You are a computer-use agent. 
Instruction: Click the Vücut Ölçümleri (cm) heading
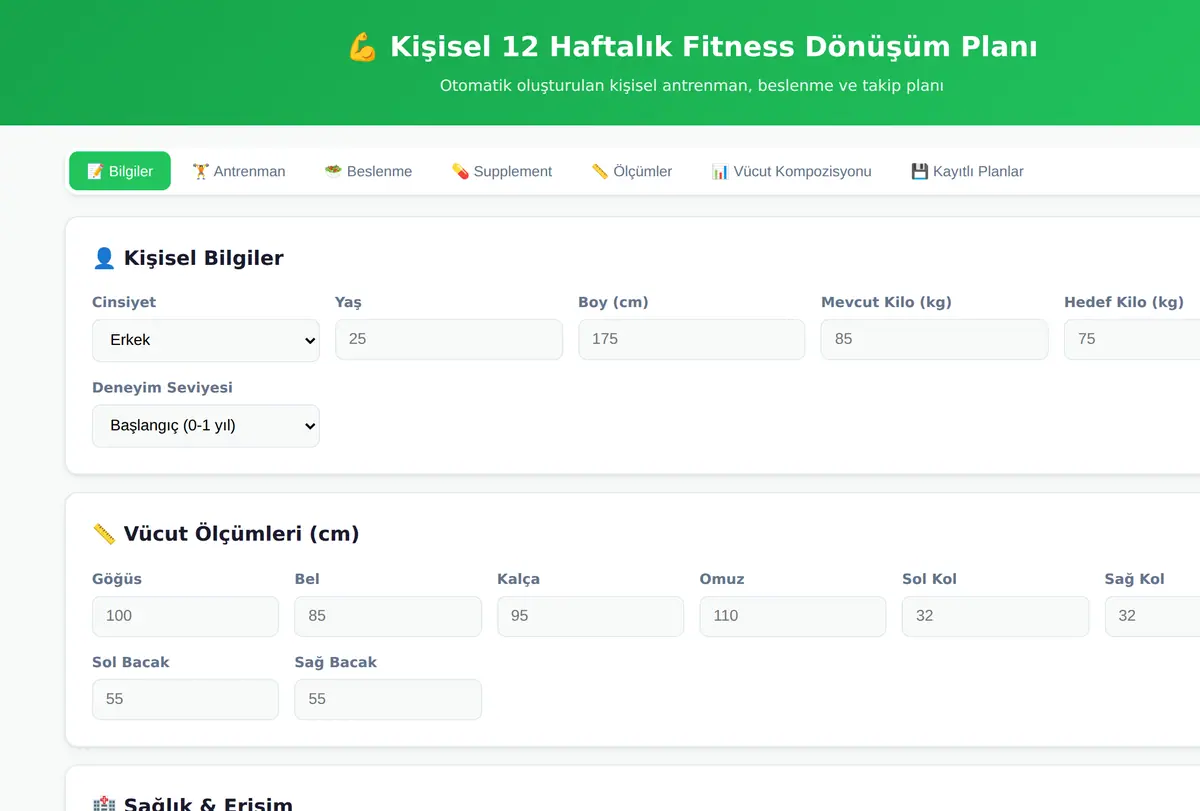pos(241,534)
